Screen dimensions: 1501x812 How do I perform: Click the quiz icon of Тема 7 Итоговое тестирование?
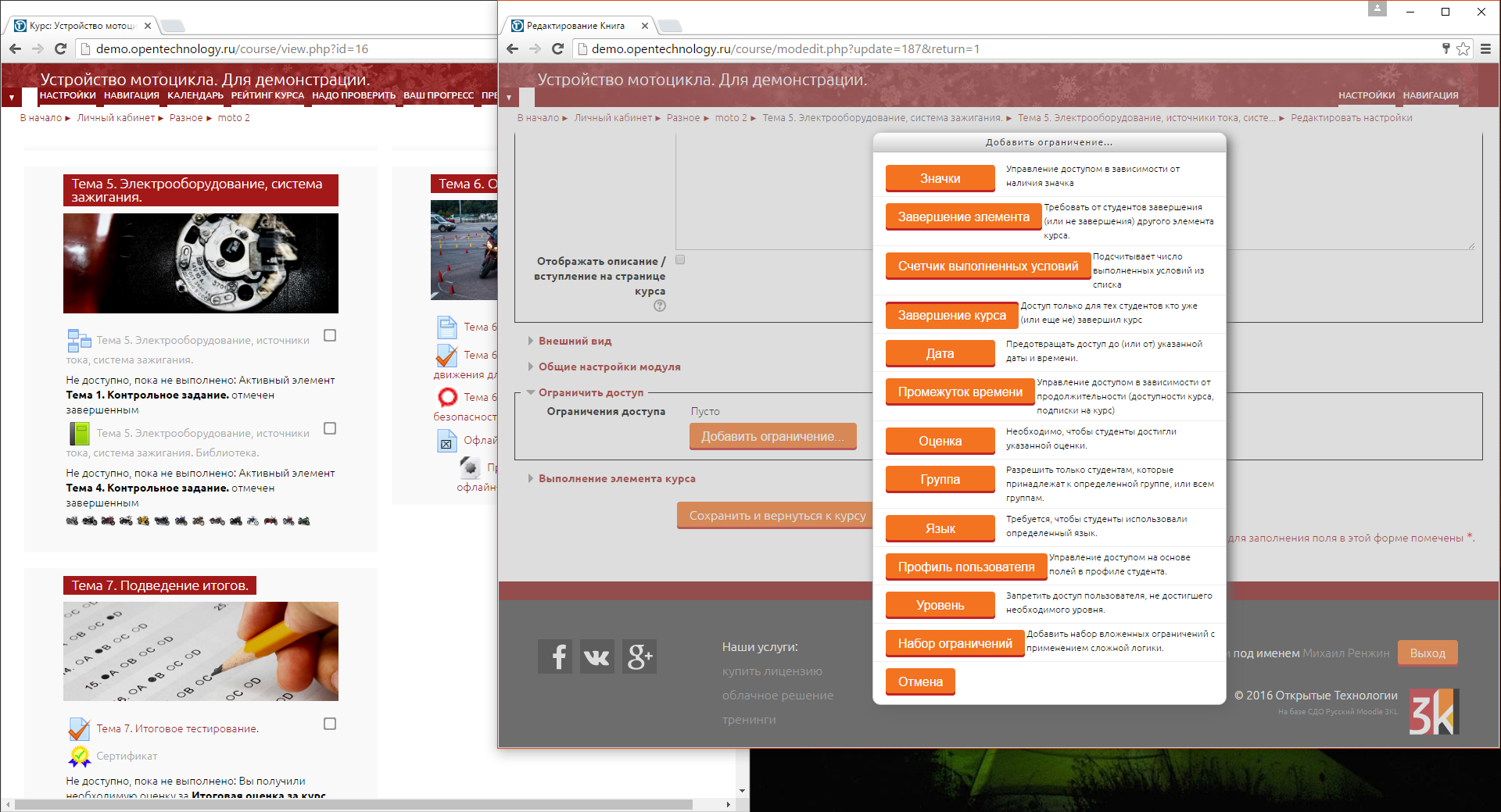click(79, 728)
